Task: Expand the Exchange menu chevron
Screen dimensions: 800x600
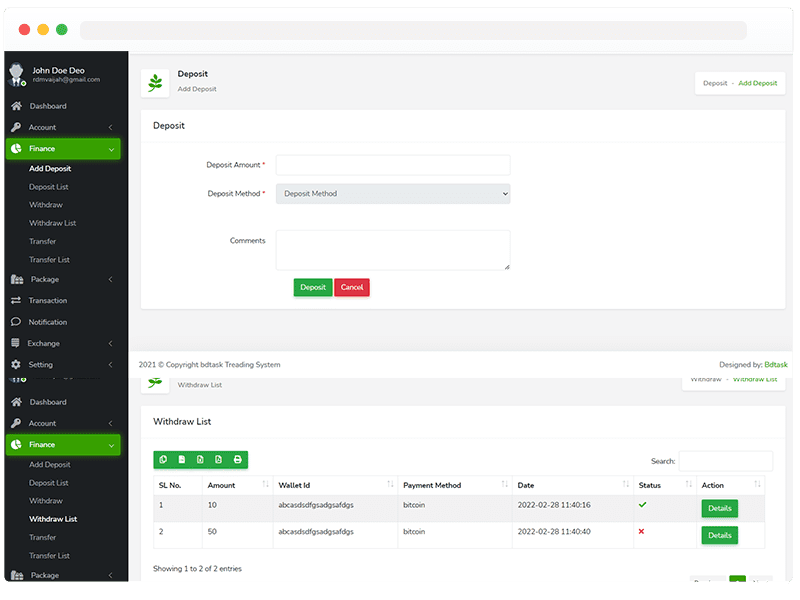Action: (110, 344)
